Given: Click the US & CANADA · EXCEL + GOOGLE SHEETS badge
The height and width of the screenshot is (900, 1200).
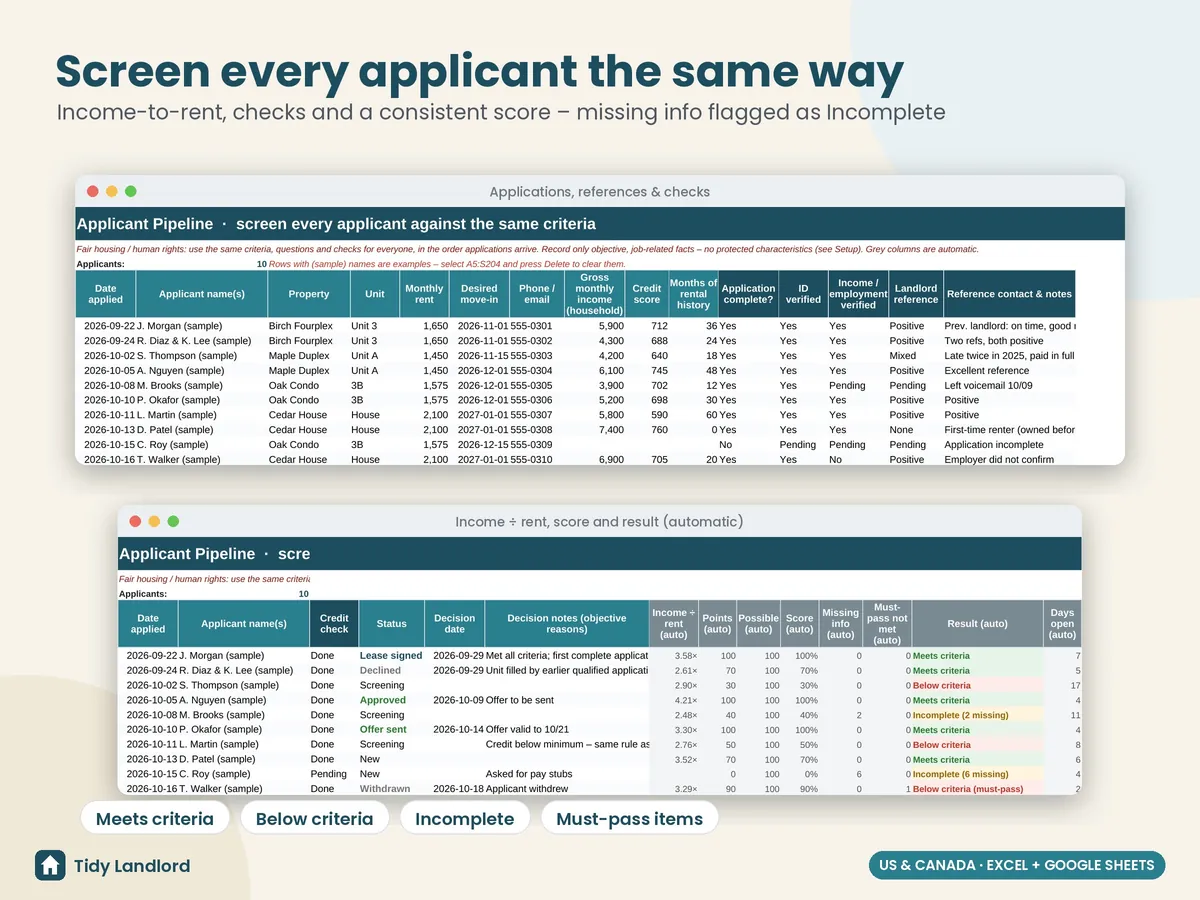Looking at the screenshot, I should pyautogui.click(x=1016, y=865).
